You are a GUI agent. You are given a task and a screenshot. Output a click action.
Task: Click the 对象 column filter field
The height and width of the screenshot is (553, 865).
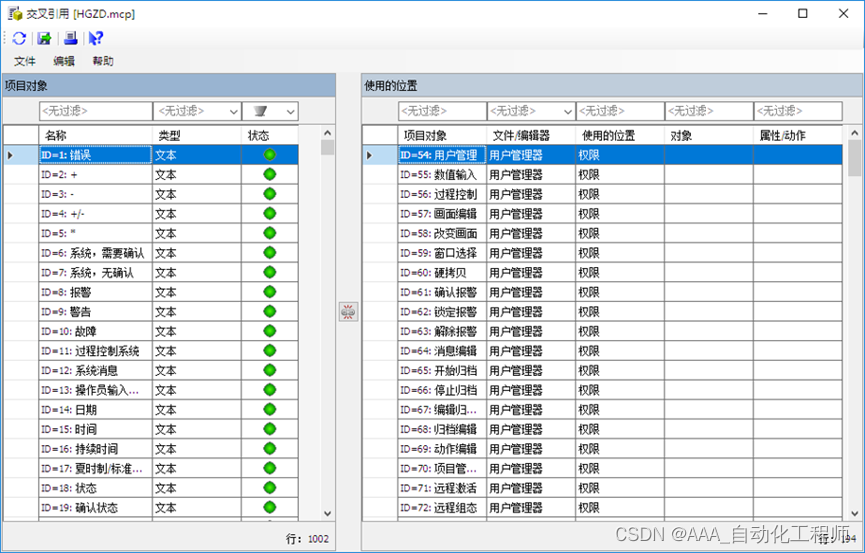point(709,111)
